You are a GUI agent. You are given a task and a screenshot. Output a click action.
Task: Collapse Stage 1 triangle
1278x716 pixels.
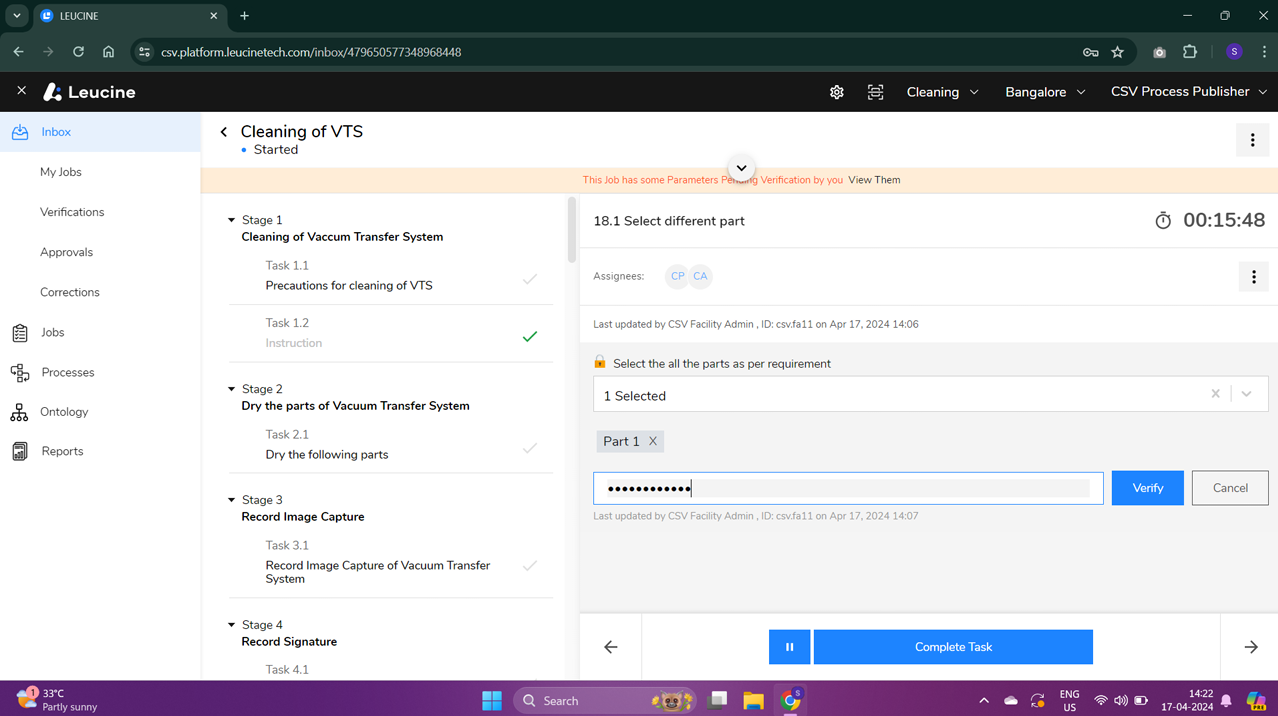point(231,220)
